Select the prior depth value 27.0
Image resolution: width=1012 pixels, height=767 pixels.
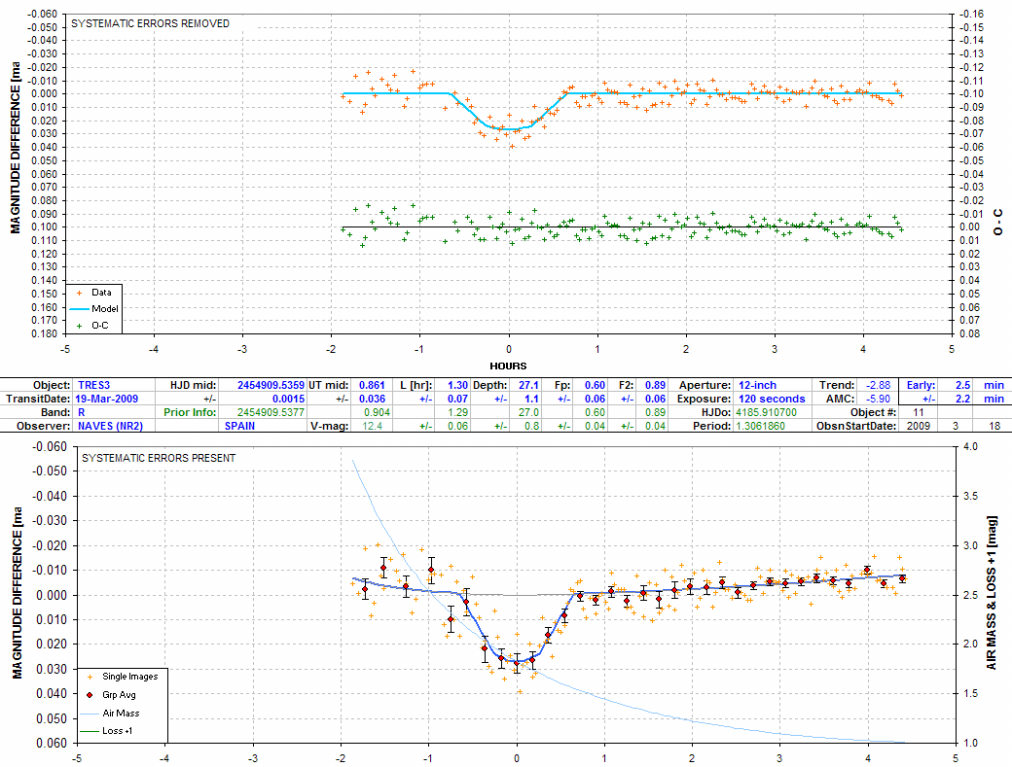529,413
